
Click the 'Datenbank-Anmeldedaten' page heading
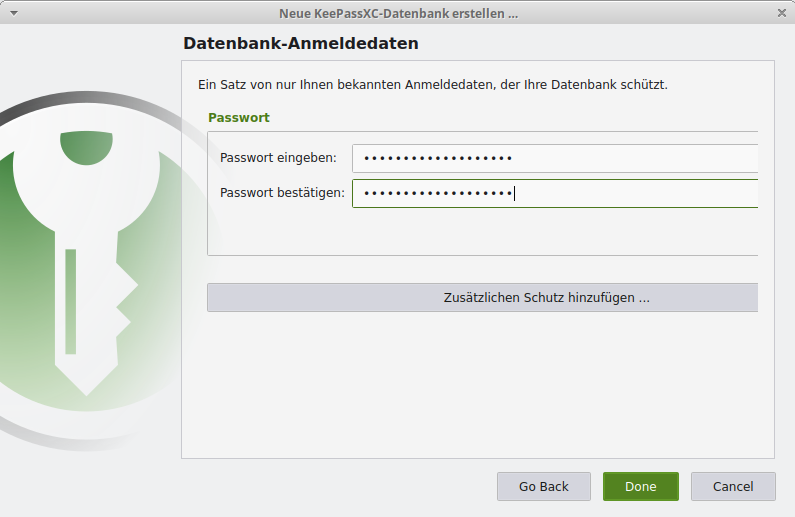click(x=300, y=44)
